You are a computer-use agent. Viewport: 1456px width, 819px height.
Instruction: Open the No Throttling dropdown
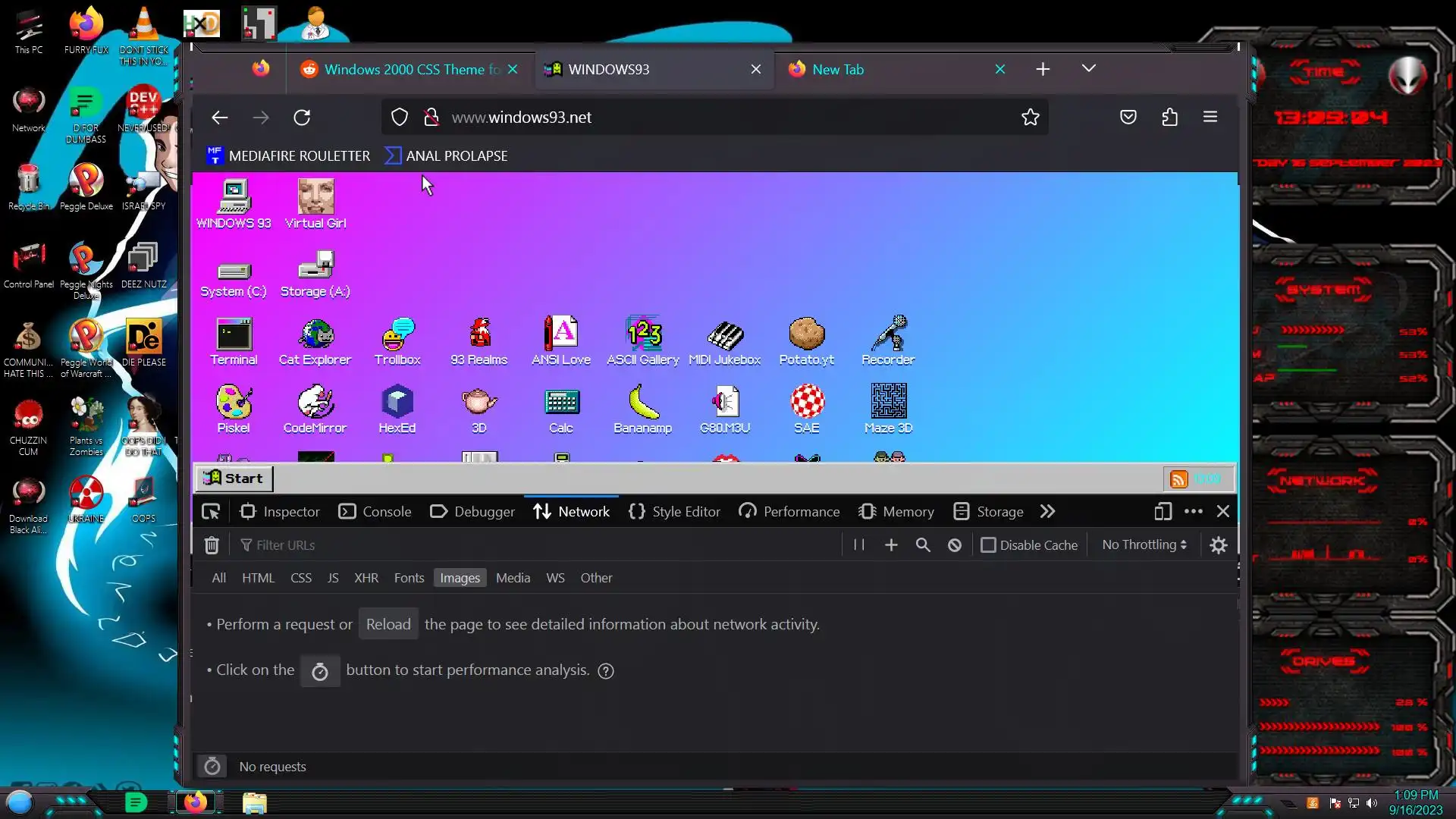[1144, 545]
